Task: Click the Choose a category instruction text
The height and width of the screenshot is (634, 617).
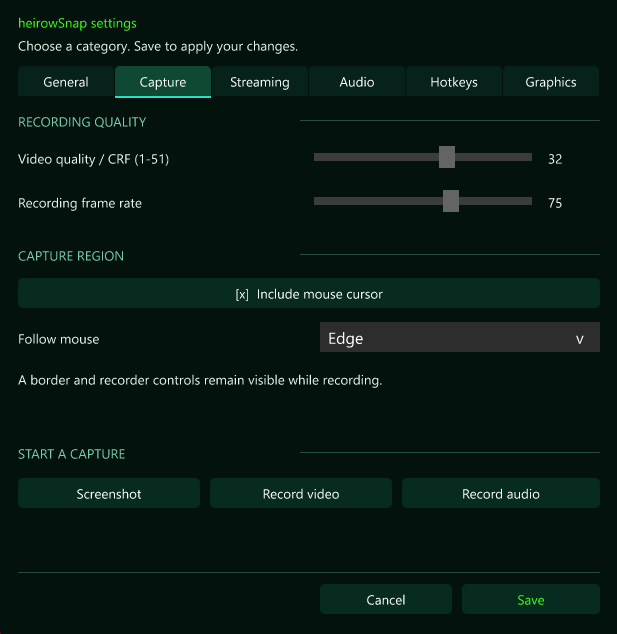Action: coord(158,46)
